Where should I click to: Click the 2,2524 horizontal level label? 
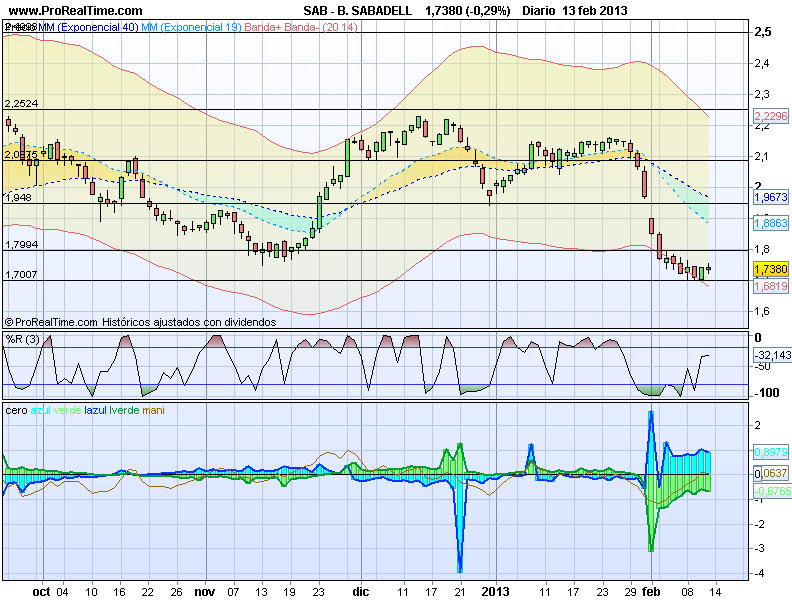click(21, 103)
